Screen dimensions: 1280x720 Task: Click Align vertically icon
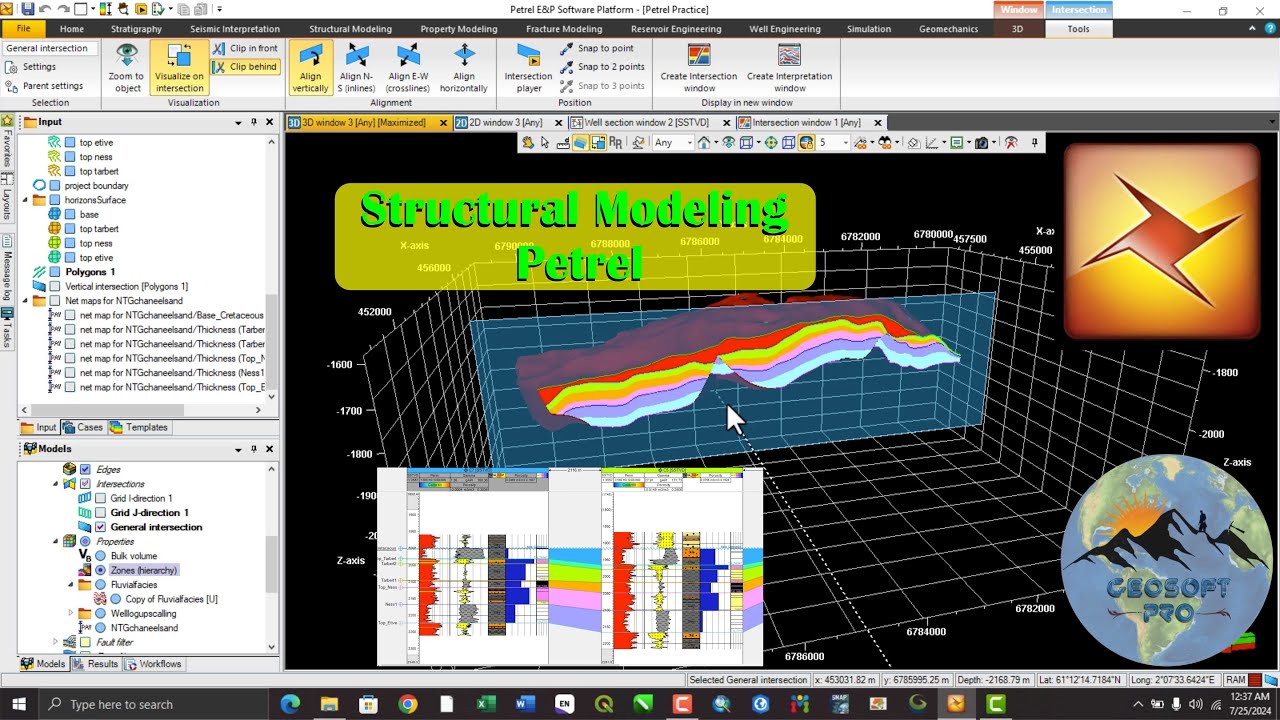pos(310,54)
